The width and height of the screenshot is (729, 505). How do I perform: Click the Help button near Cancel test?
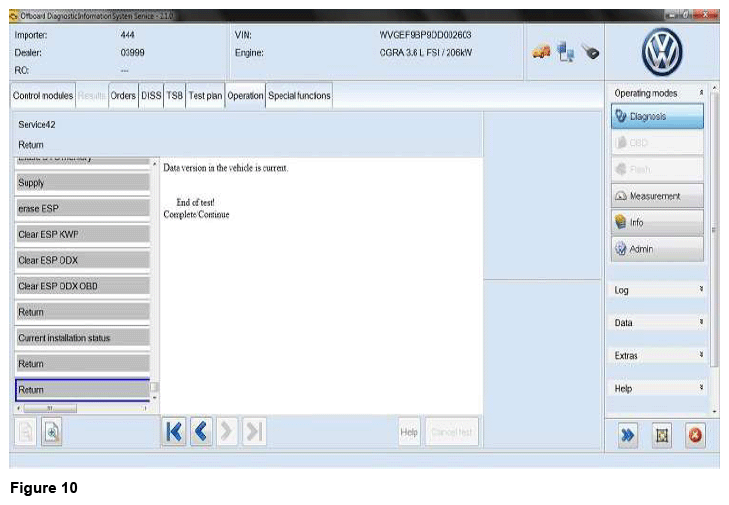click(x=409, y=432)
